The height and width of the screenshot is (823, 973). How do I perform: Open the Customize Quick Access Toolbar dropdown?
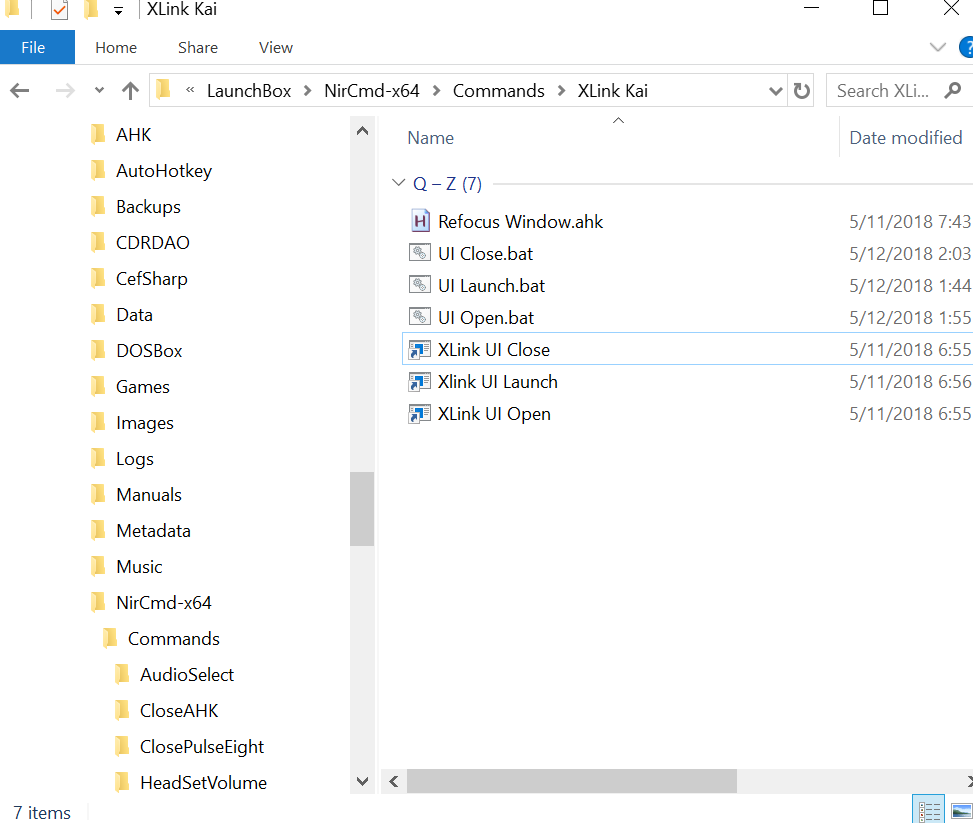coord(119,11)
